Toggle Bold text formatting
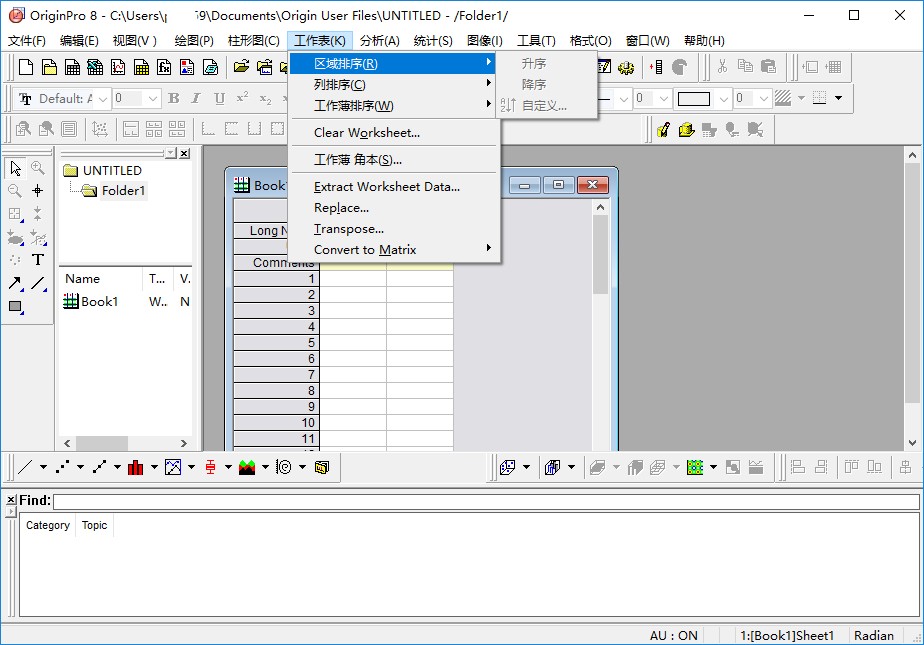 pyautogui.click(x=174, y=98)
